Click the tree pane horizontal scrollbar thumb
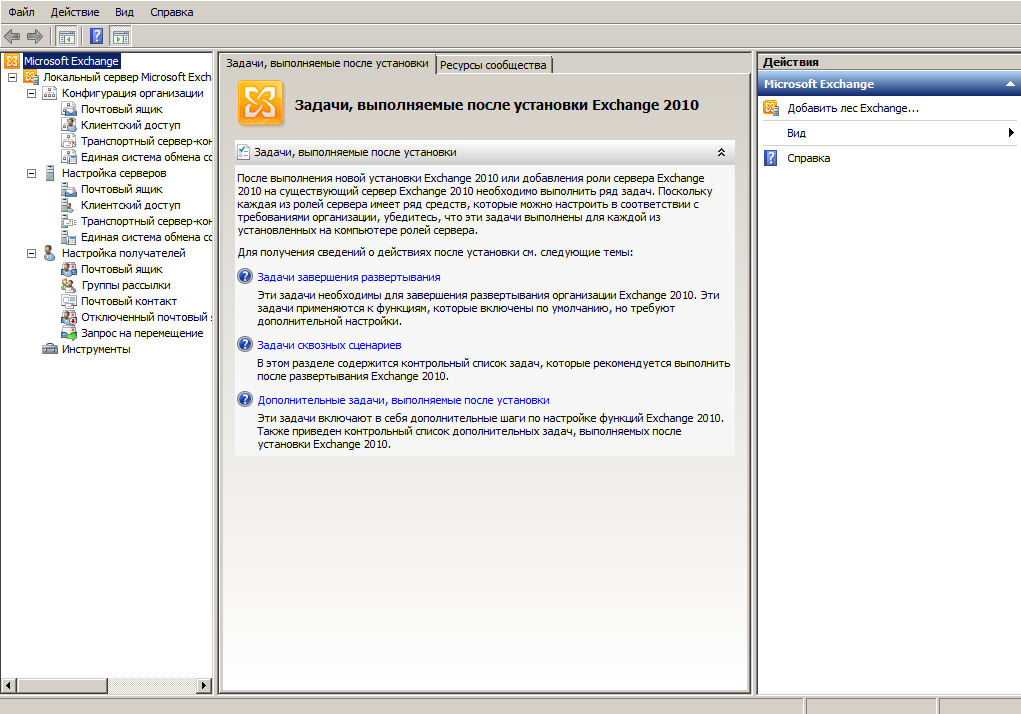Screen dimensions: 1021x714 62,685
